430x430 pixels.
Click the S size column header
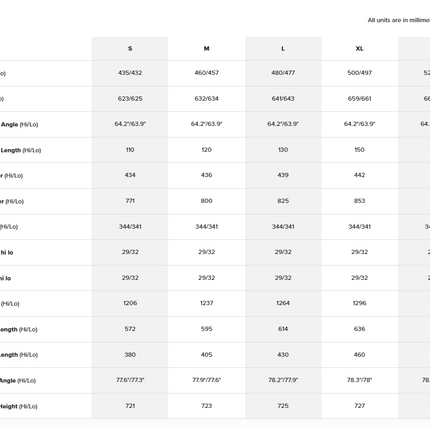[130, 49]
